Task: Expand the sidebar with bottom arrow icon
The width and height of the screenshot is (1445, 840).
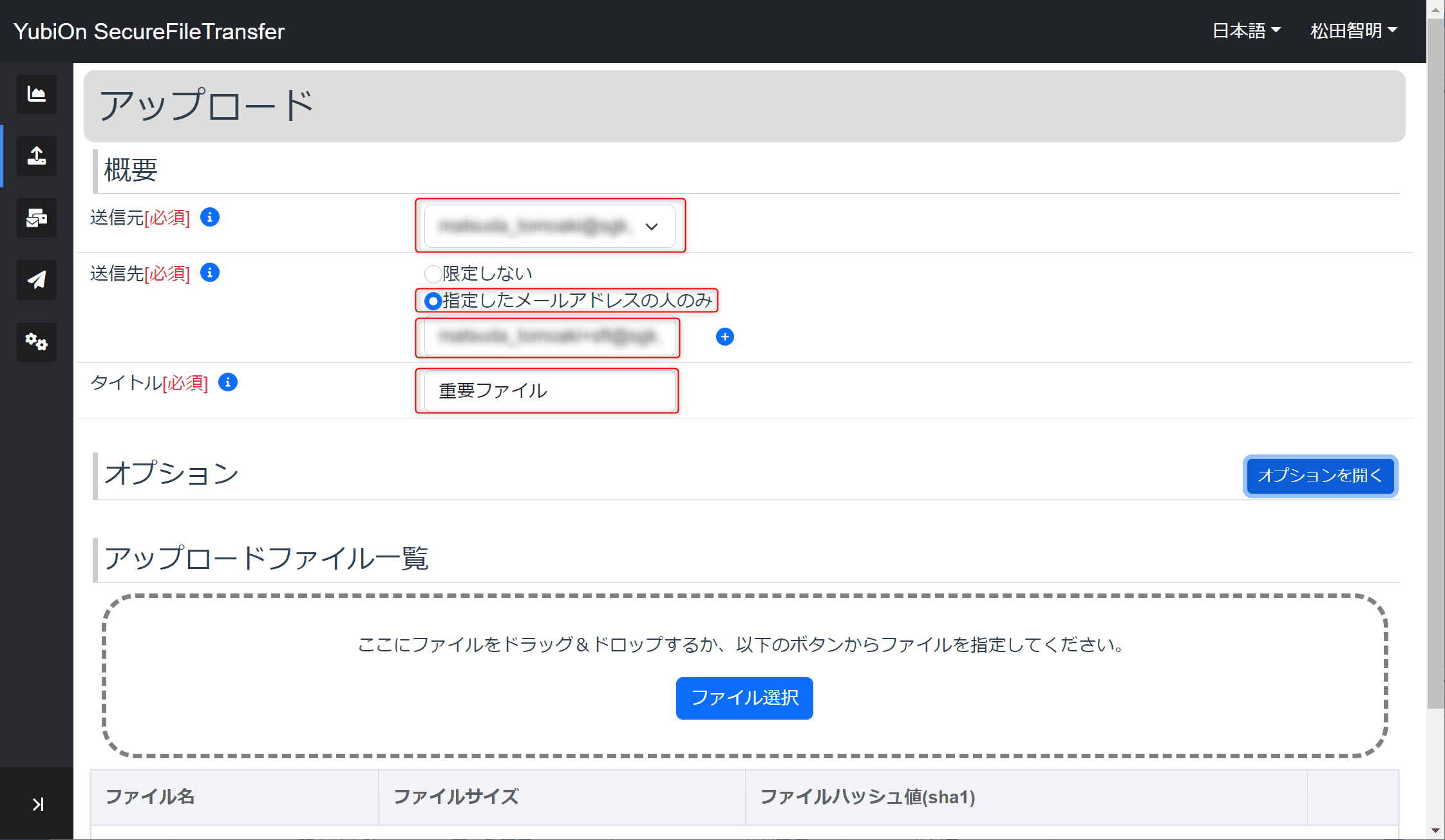Action: click(x=38, y=804)
